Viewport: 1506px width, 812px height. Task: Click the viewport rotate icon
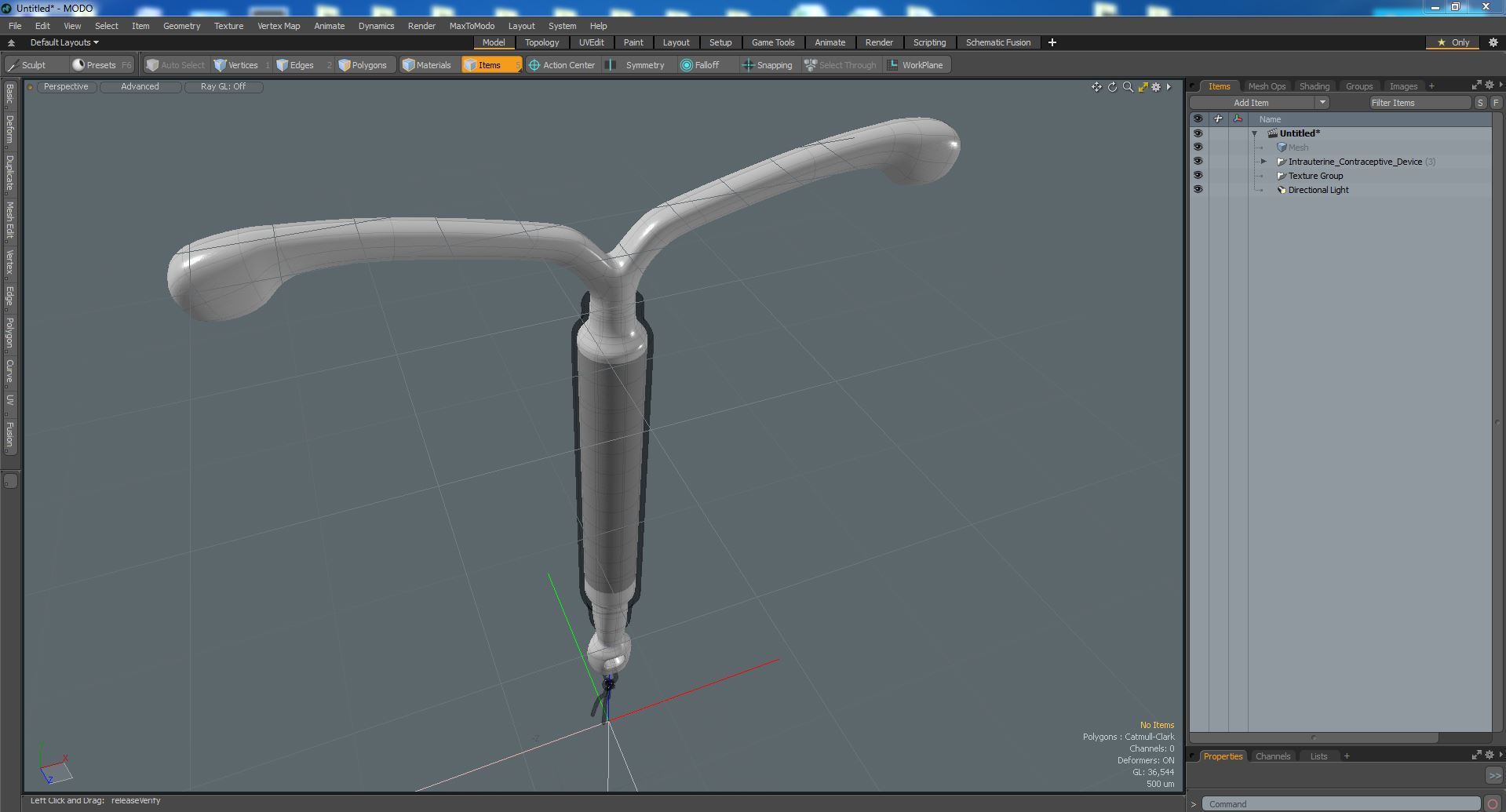click(x=1112, y=87)
